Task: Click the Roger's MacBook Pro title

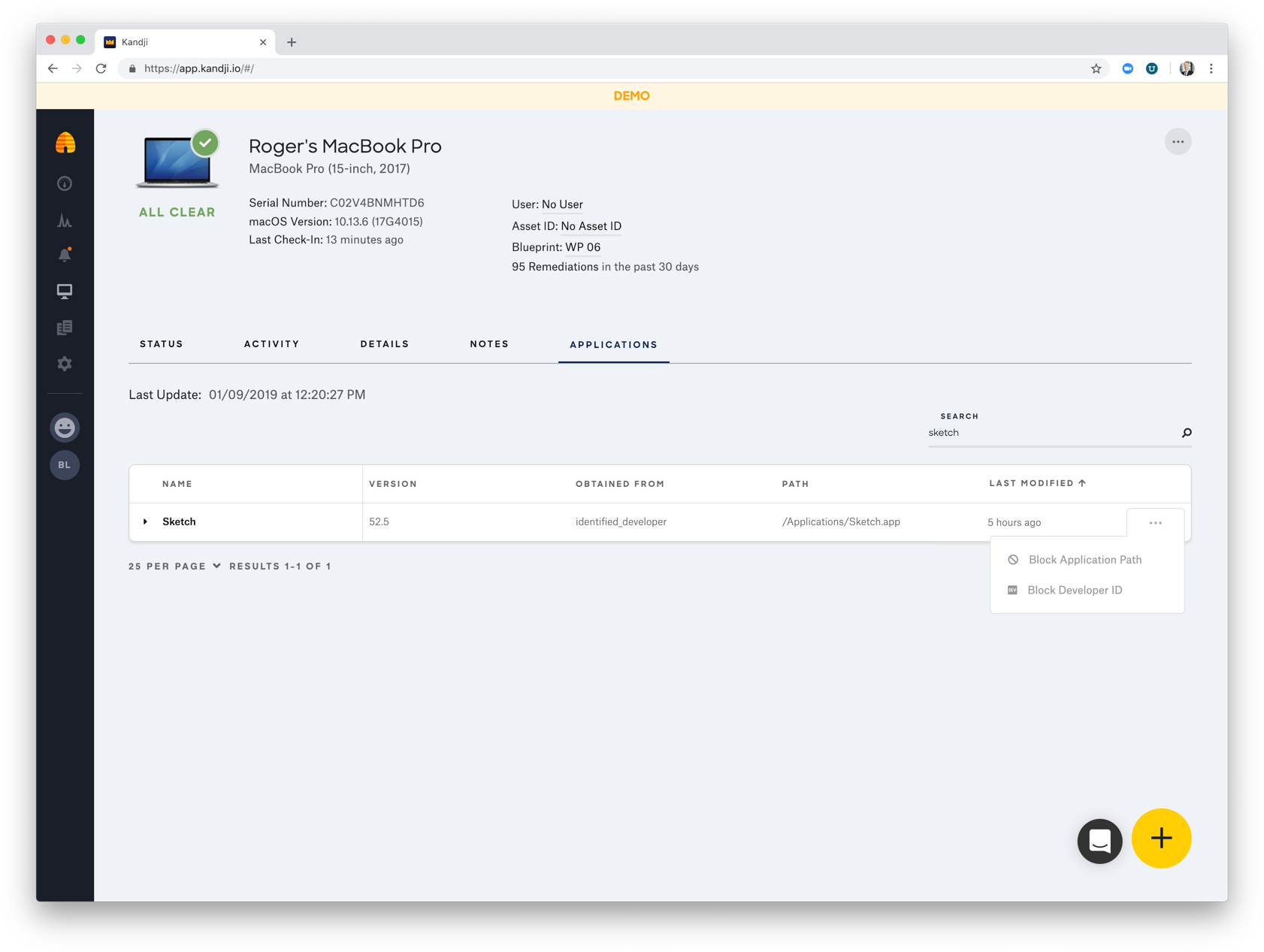Action: 345,146
